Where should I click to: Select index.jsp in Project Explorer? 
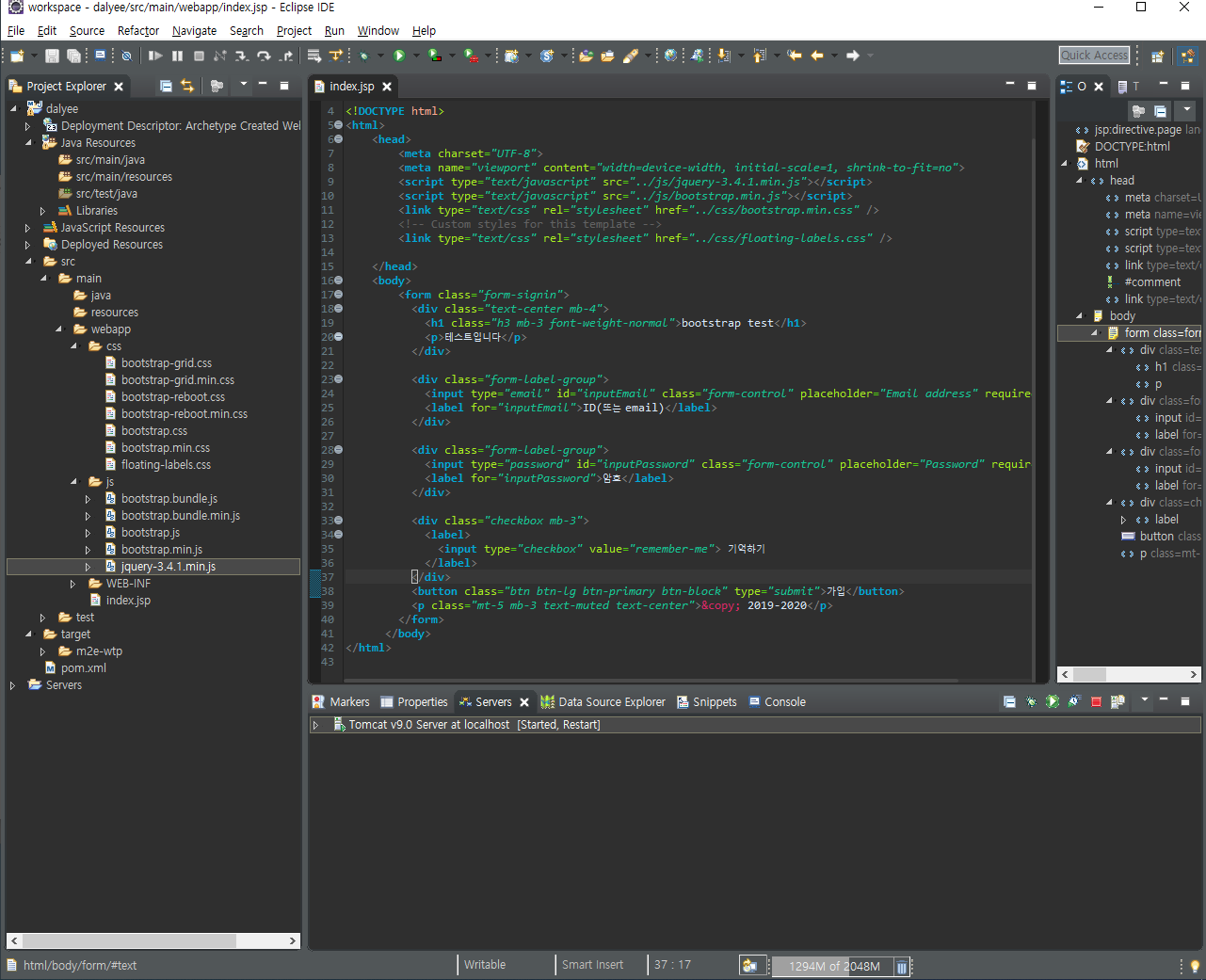click(128, 601)
